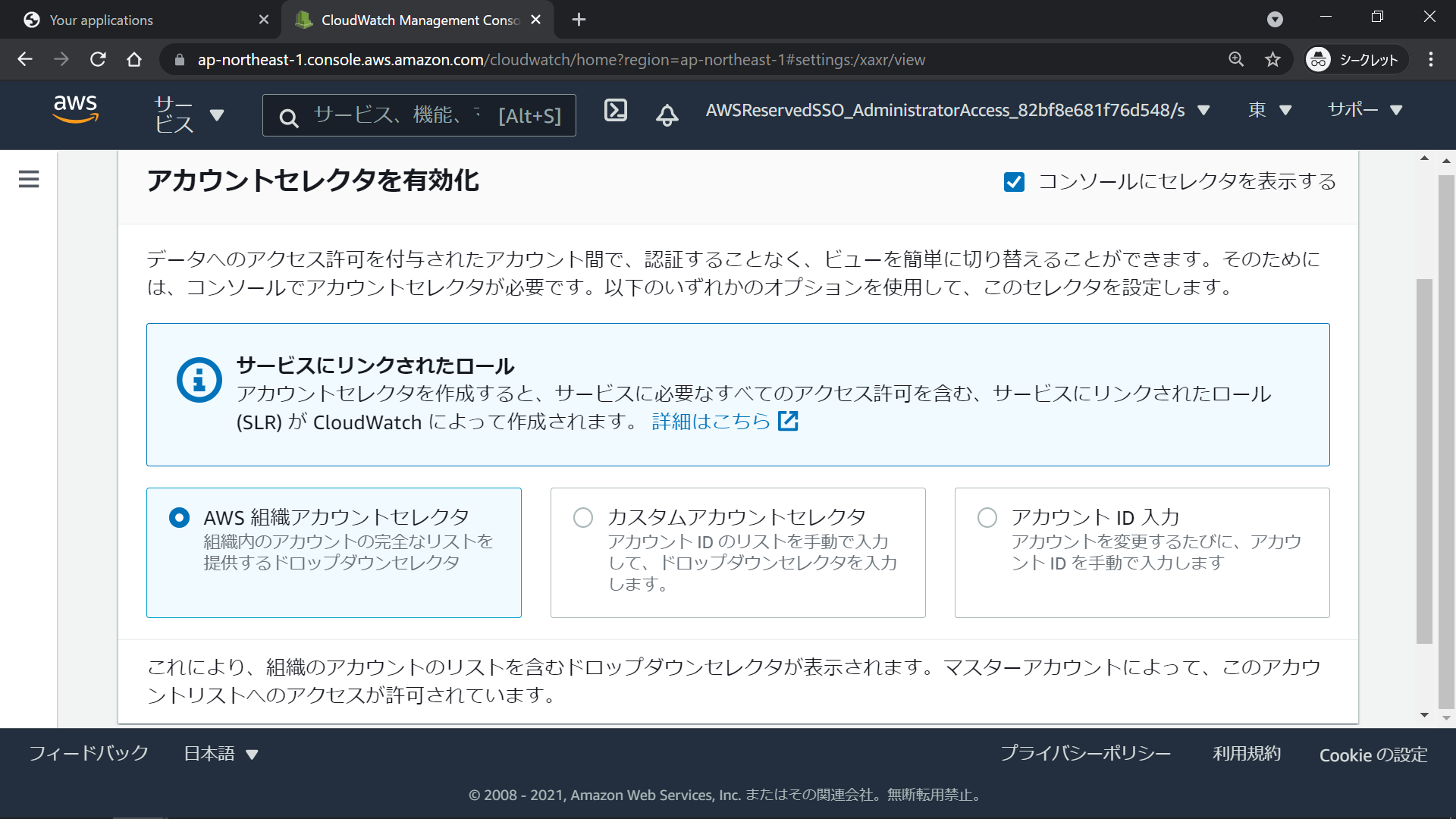Reload the page in browser

point(98,59)
